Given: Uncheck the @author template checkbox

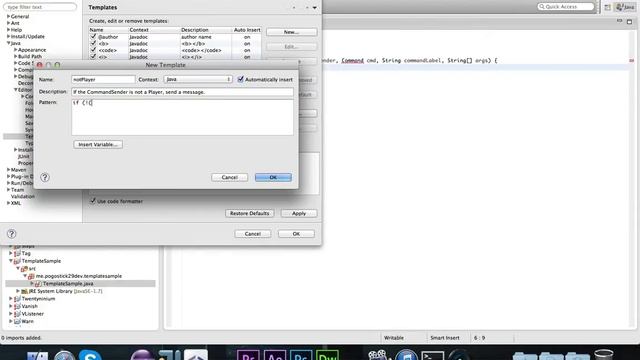Looking at the screenshot, I should 93,37.
